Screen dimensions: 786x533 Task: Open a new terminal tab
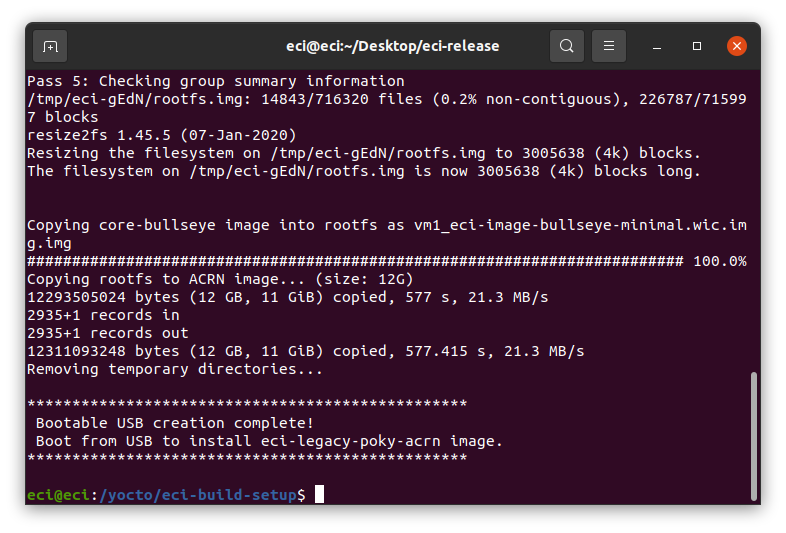(x=50, y=46)
